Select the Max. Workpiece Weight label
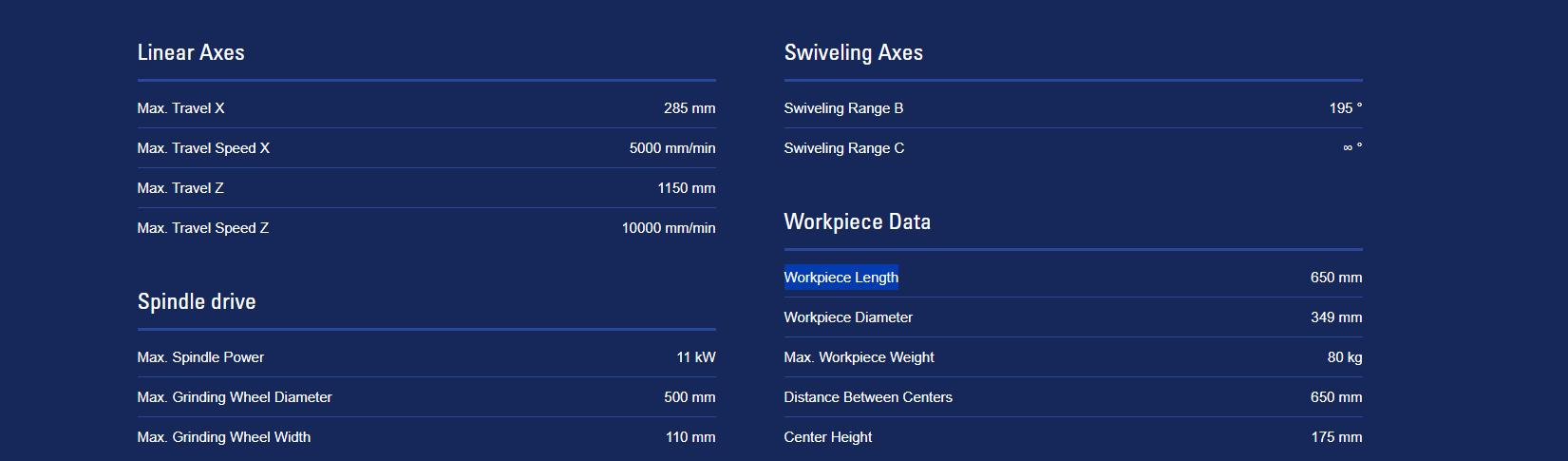The image size is (1568, 461). [859, 357]
